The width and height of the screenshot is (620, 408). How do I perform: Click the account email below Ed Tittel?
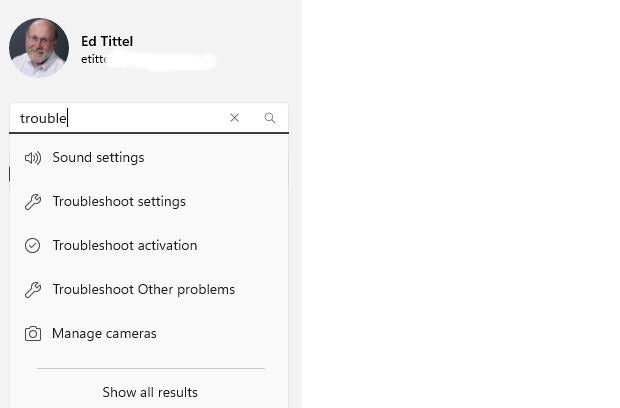140,60
